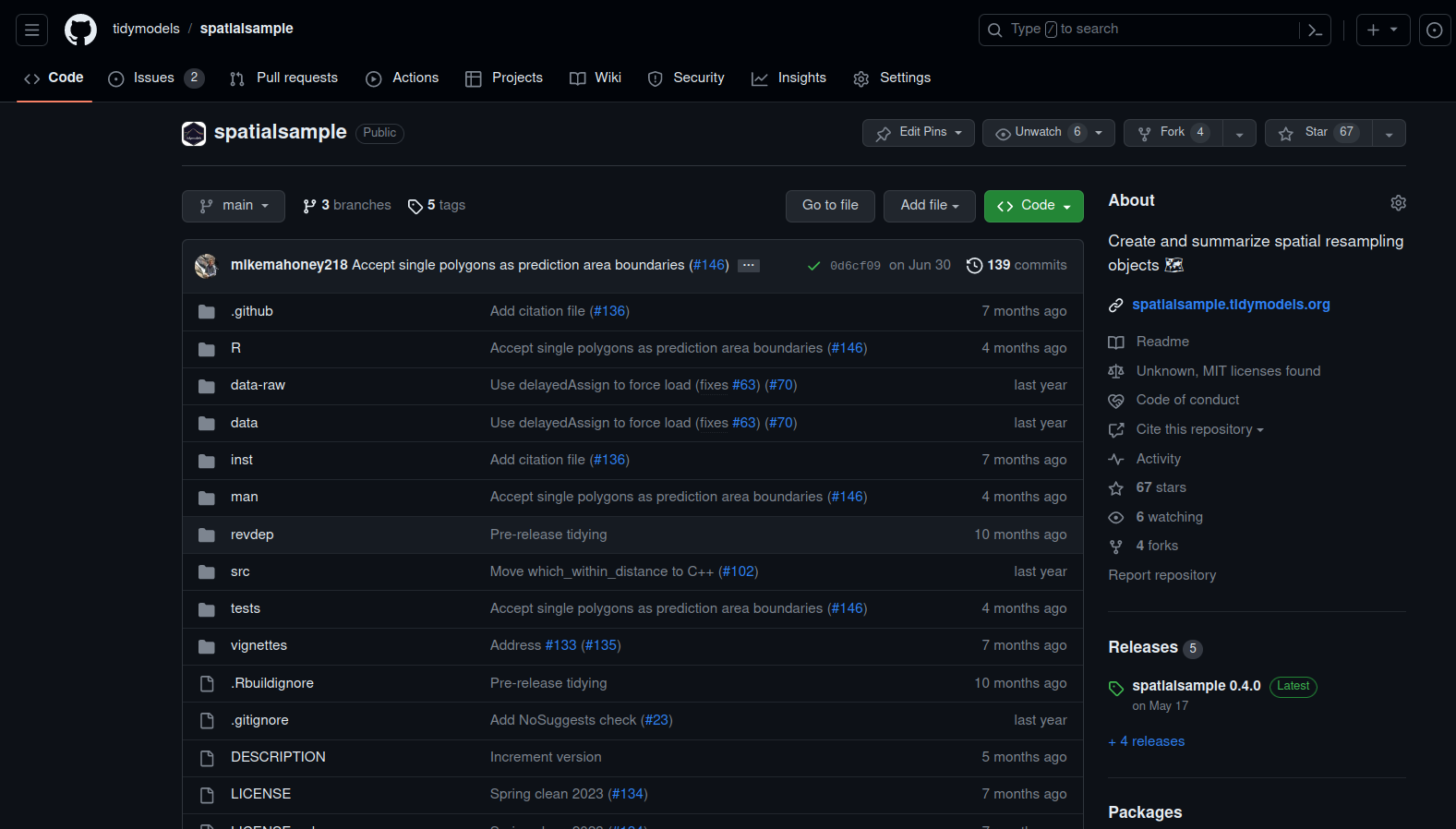Open the Add file dropdown

click(929, 206)
